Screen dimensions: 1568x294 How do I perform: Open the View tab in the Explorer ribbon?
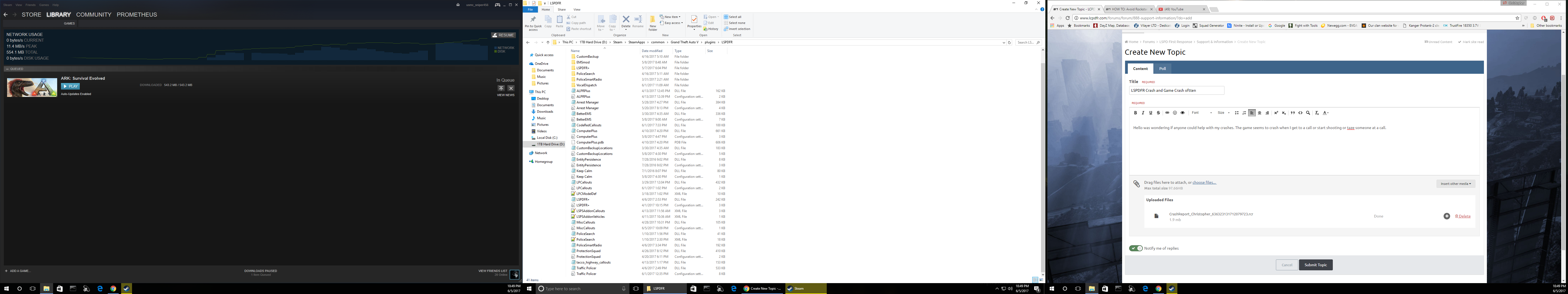577,10
